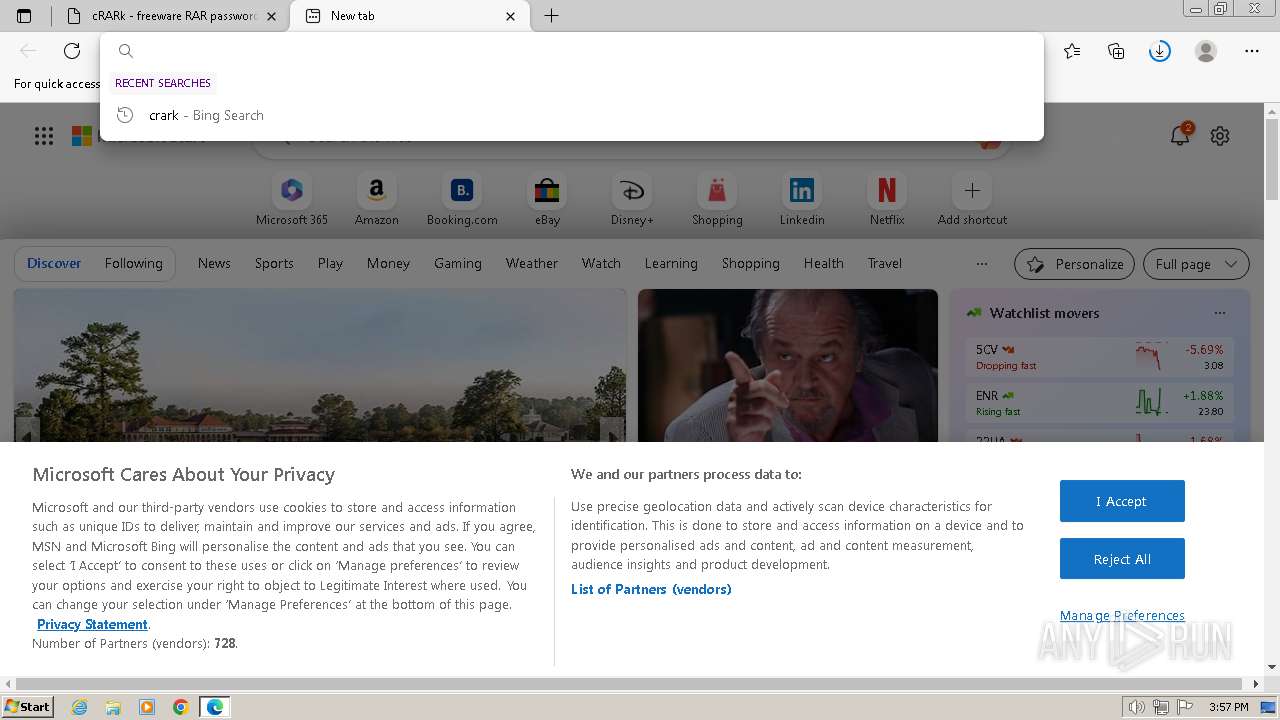This screenshot has height=720, width=1280.
Task: Open the Sports category
Action: click(x=274, y=263)
